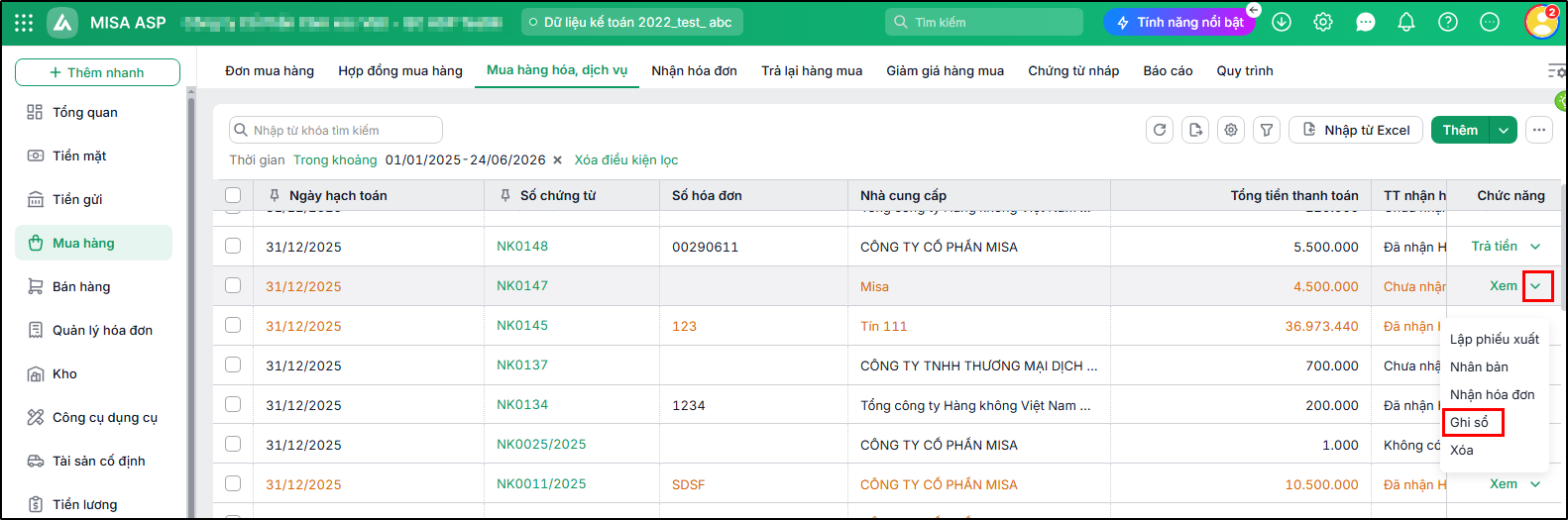Screen dimensions: 1568x520
Task: Open Tổng quan in the sidebar
Action: click(94, 112)
